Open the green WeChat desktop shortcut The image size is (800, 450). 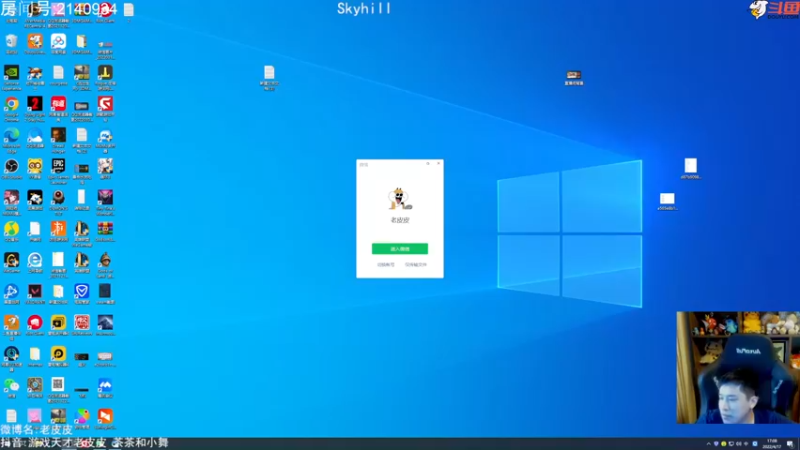[x=11, y=385]
